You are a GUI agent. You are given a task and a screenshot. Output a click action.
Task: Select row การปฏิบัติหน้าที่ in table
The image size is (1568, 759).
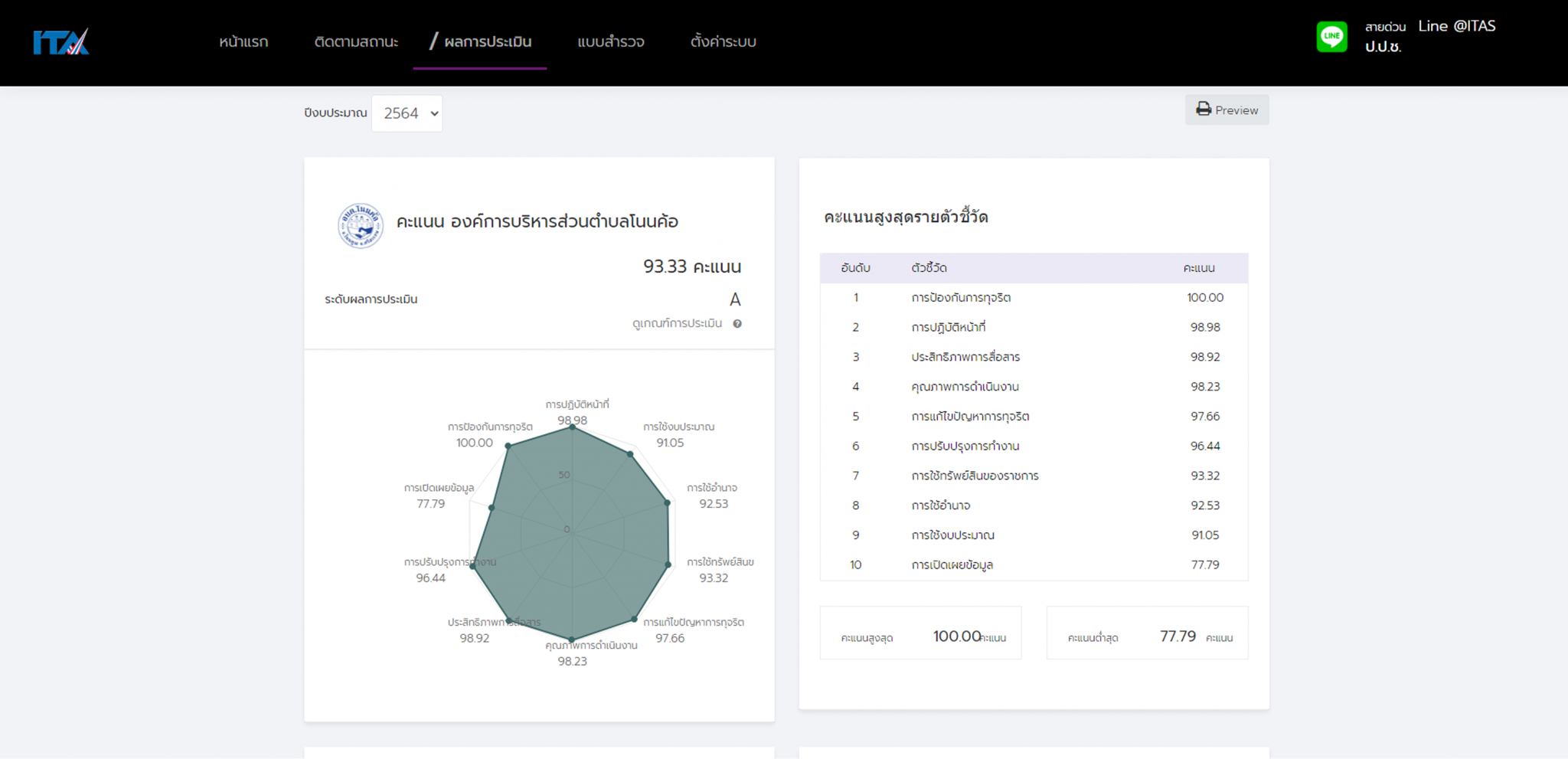tap(1034, 327)
